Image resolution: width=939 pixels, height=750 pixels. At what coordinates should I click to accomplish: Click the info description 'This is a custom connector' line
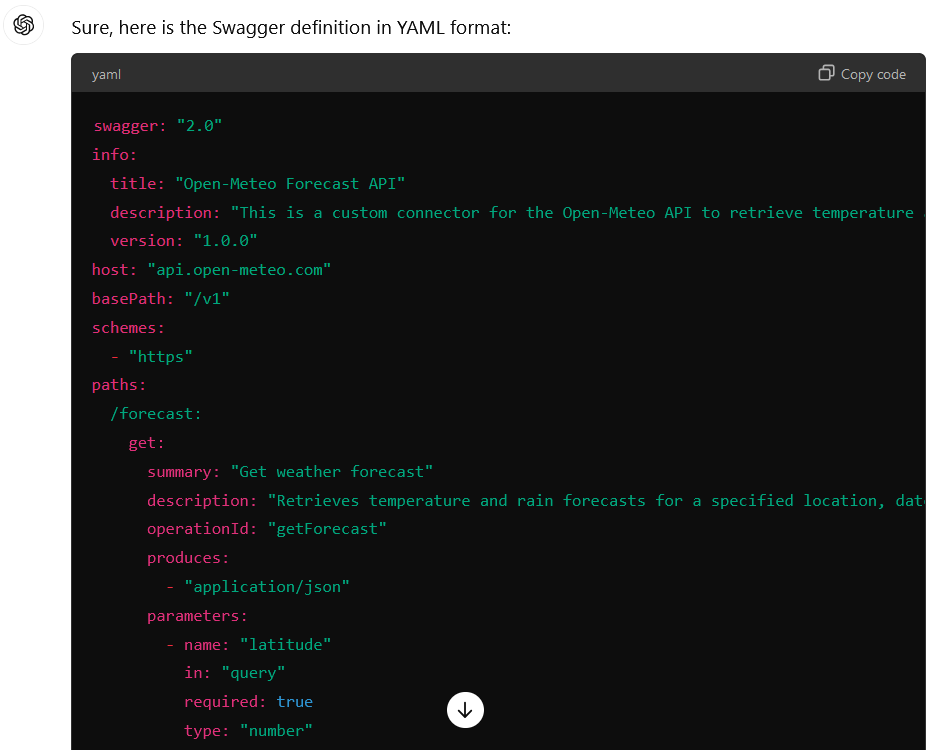click(517, 213)
